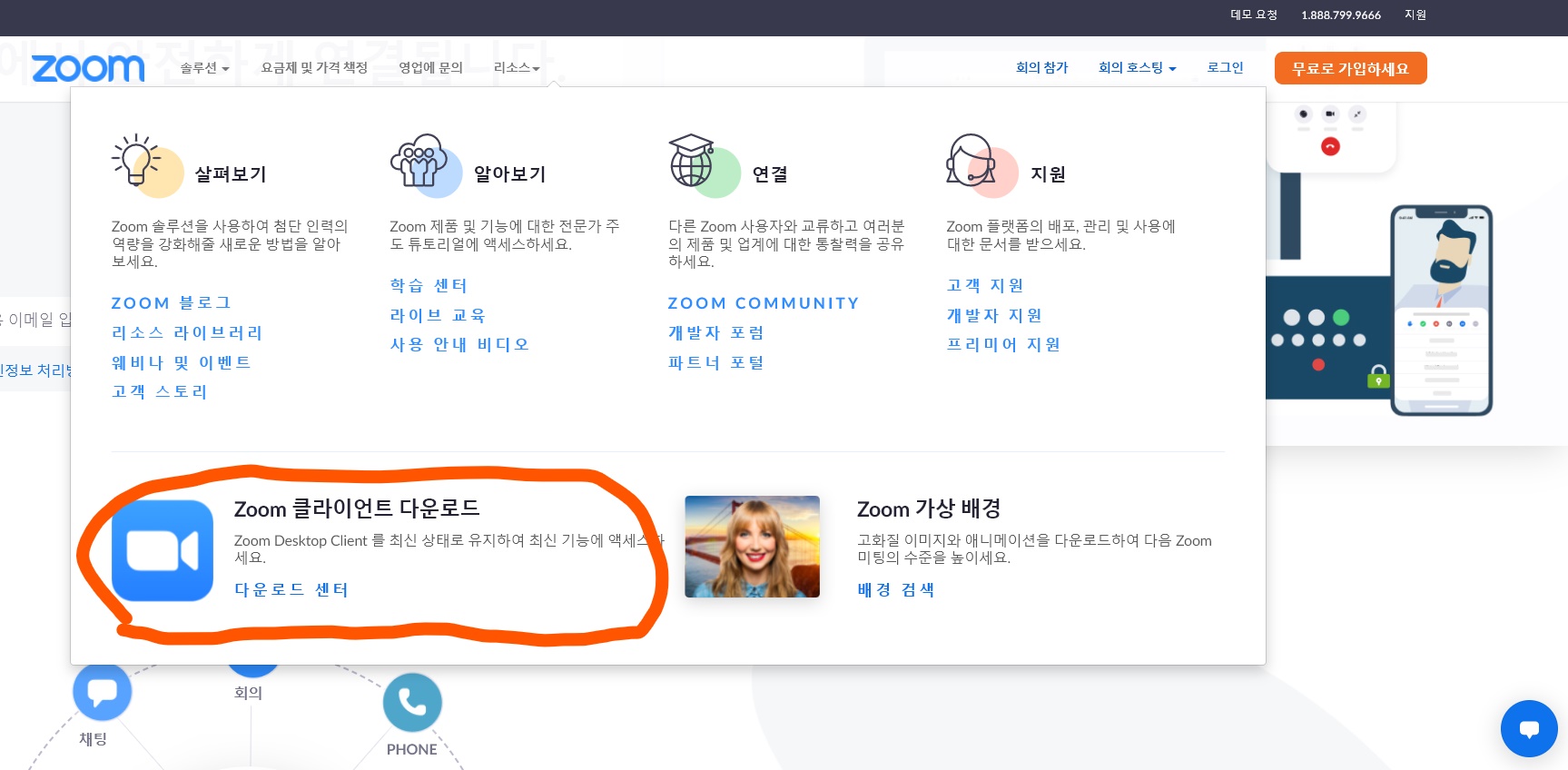Screen dimensions: 1568x770
Task: Open the chat bubble widget icon
Action: 1529,728
